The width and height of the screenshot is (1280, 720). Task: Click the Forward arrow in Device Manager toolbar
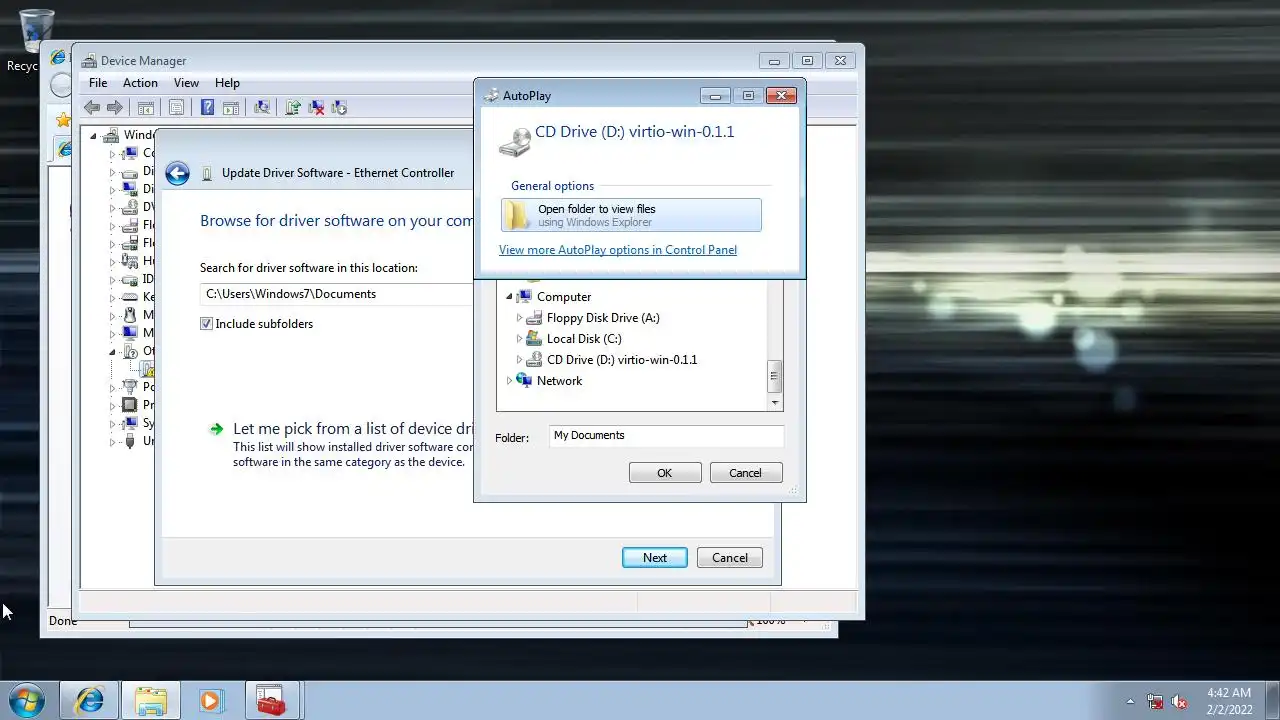coord(115,108)
